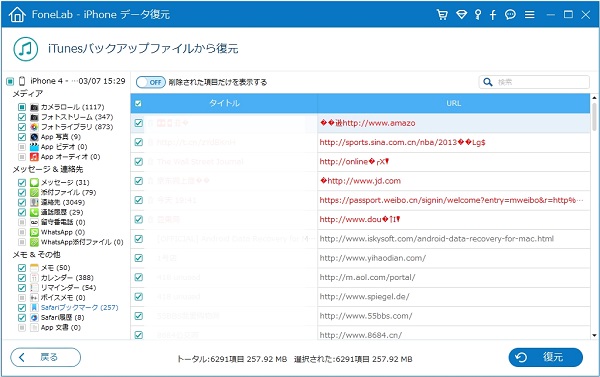600x377 pixels.
Task: Uncheck the 連絡先 (3049) checkbox
Action: 22,202
